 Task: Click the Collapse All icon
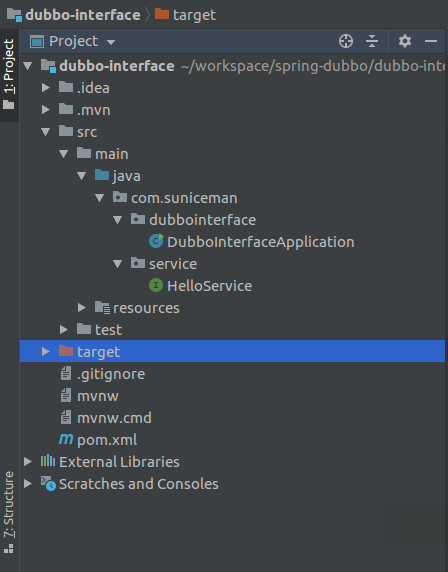[372, 41]
